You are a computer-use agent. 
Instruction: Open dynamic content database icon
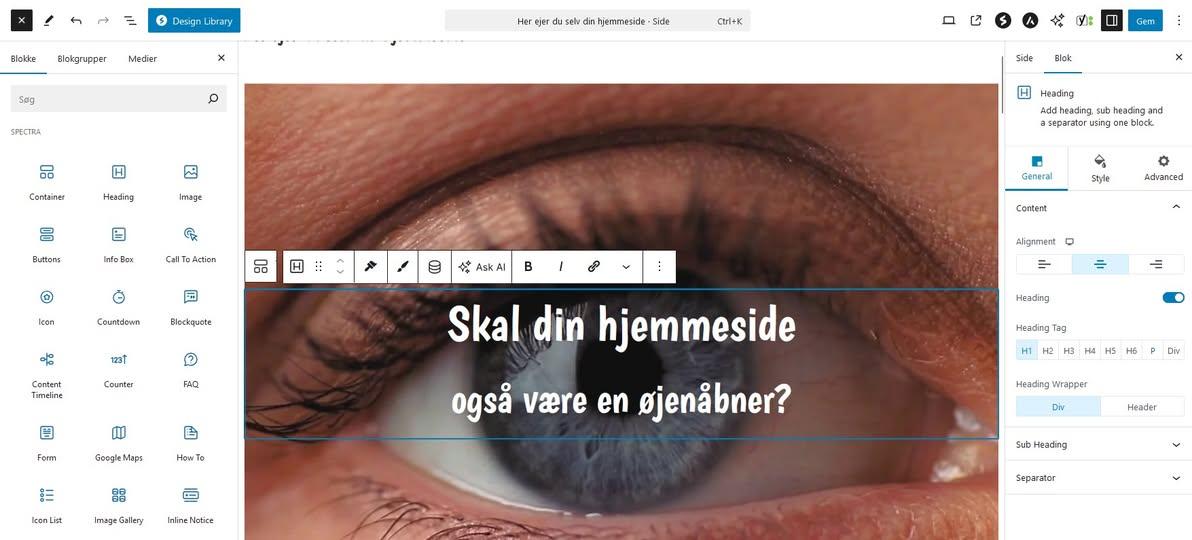[x=435, y=266]
